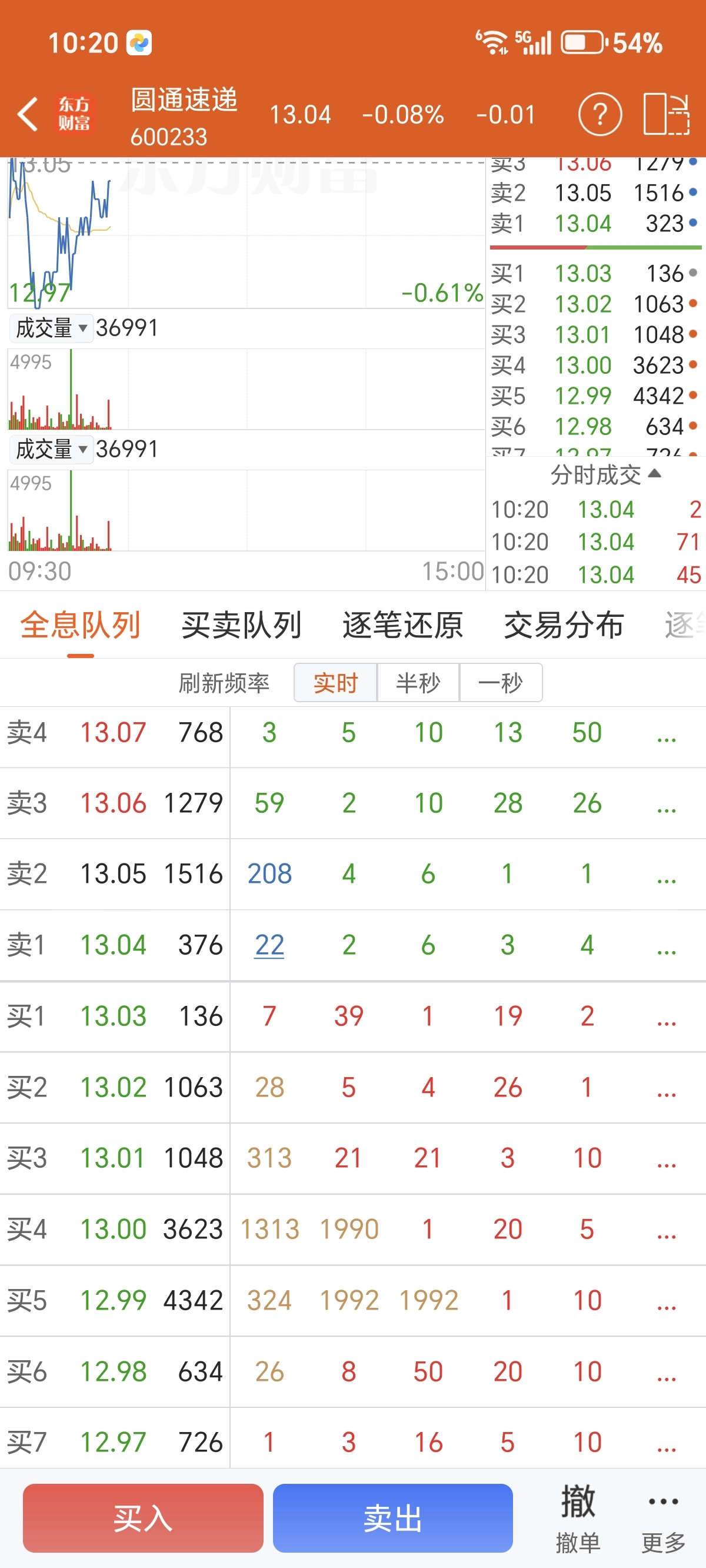Select 买1 price 13.03 in side order book

coord(582,273)
